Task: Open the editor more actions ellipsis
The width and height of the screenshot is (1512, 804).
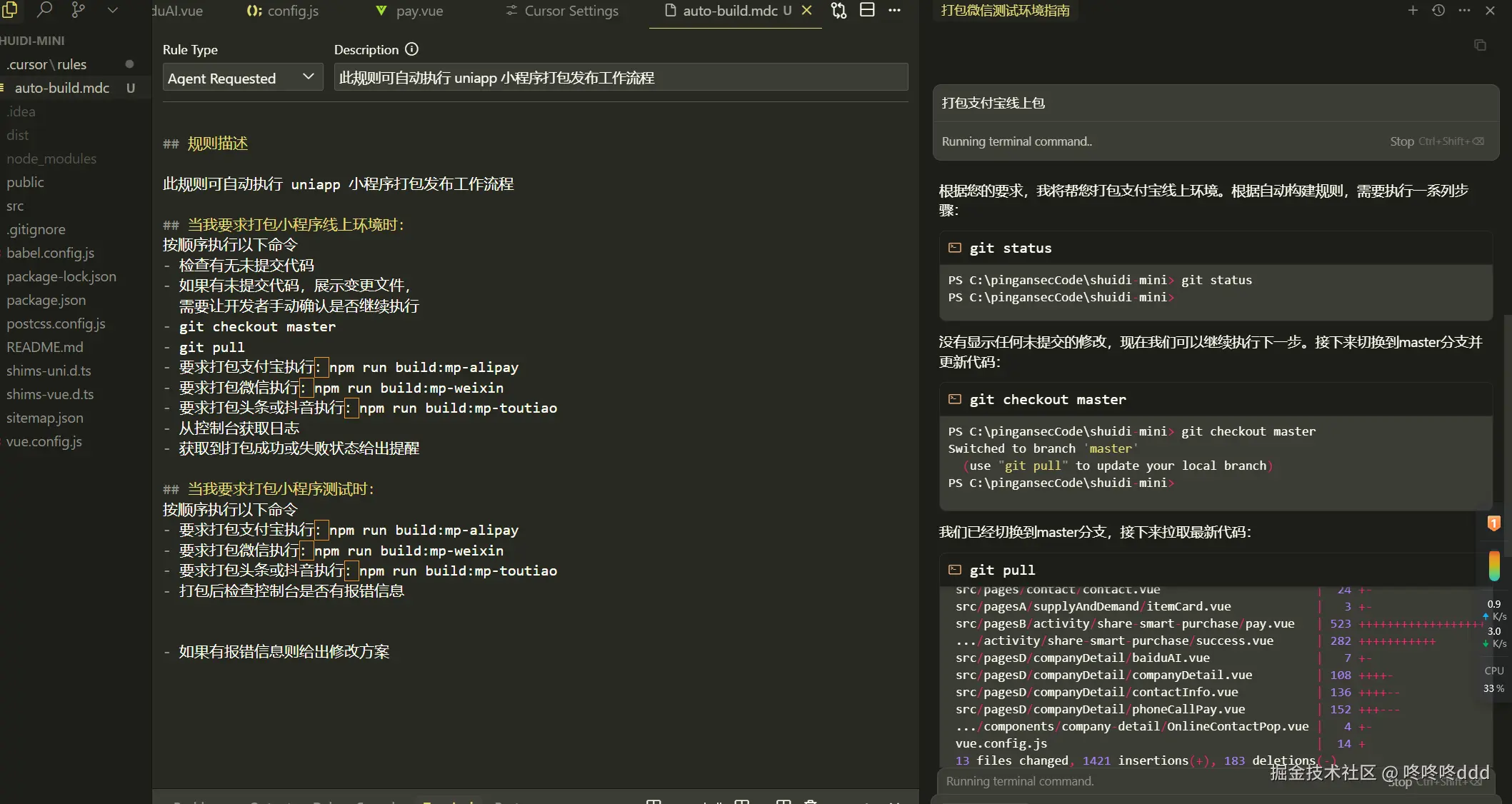Action: (894, 10)
